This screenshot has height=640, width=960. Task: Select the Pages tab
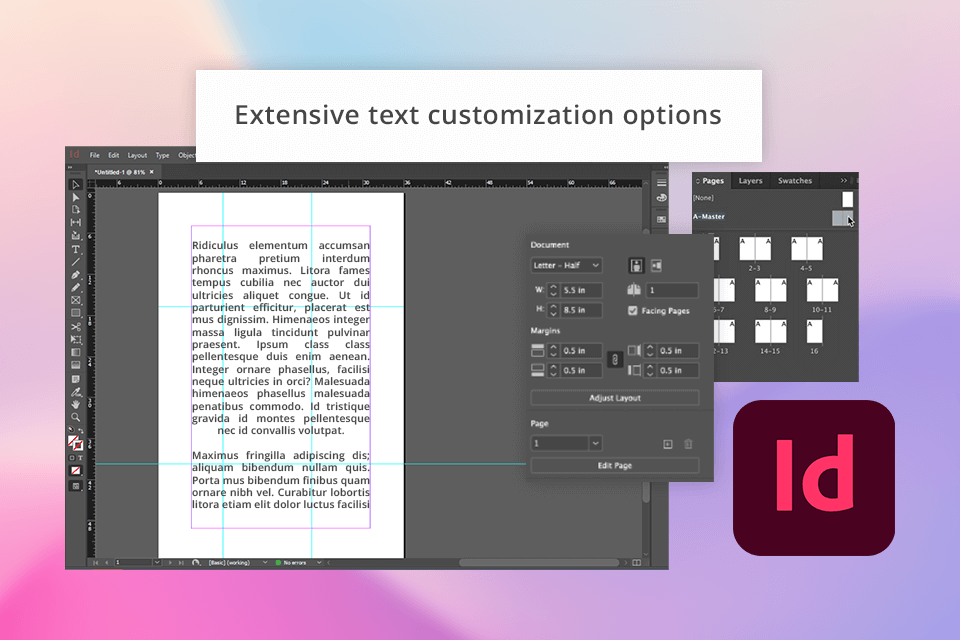713,181
